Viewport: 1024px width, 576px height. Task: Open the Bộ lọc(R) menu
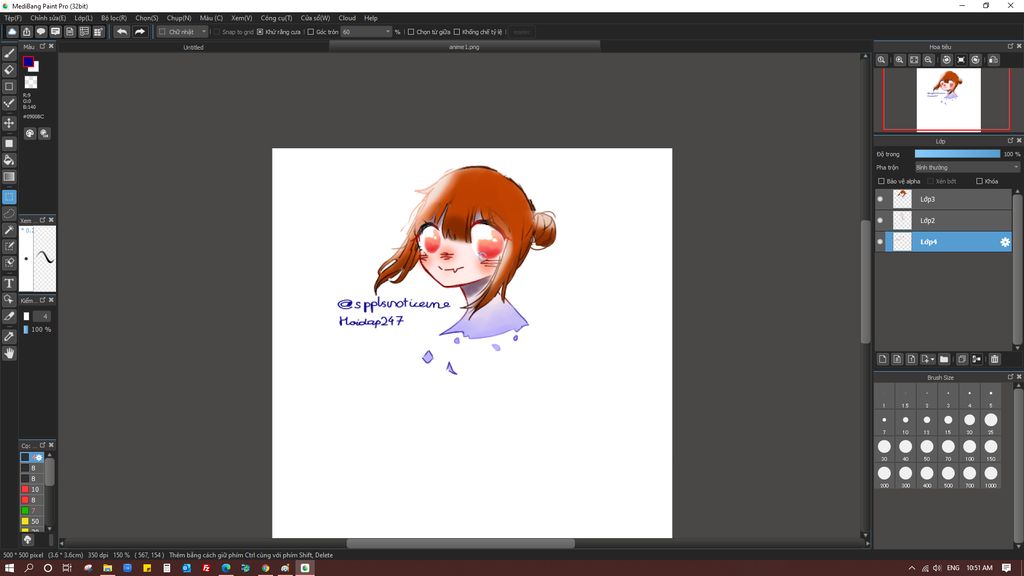pos(114,18)
